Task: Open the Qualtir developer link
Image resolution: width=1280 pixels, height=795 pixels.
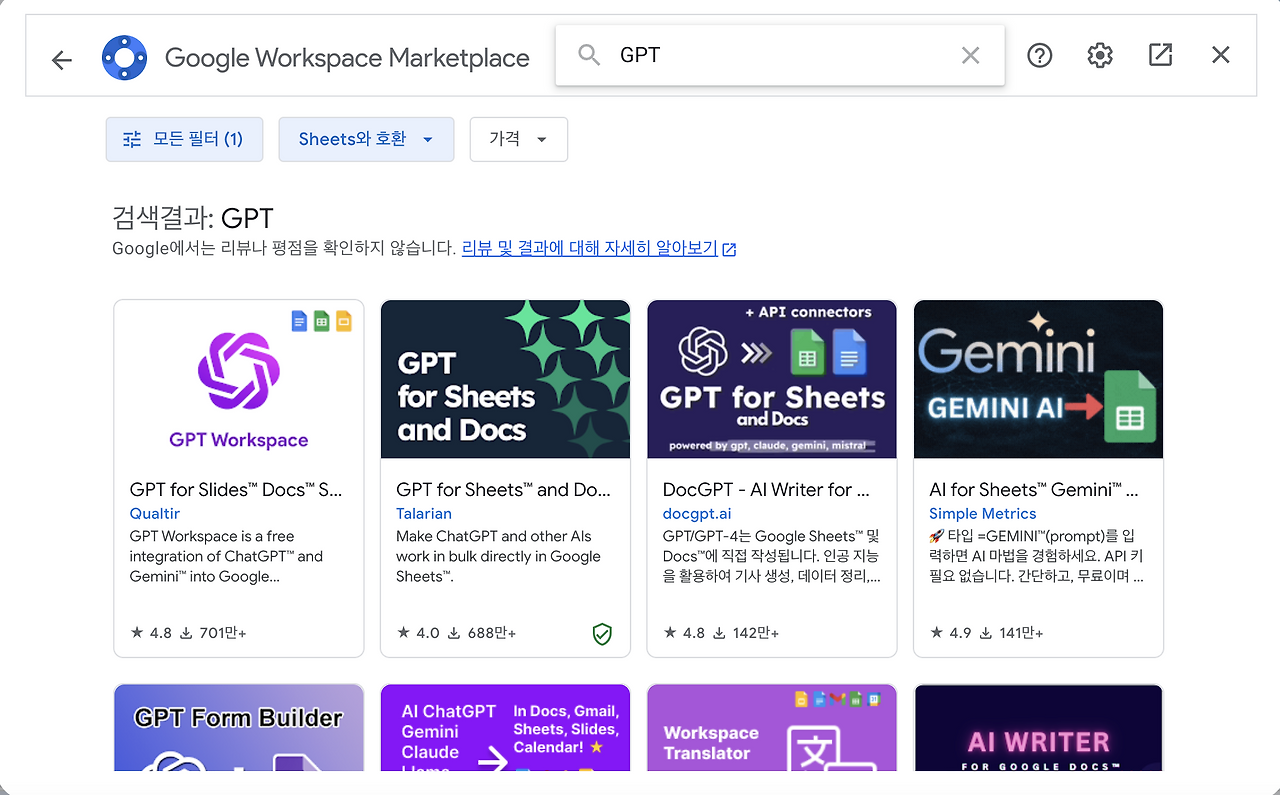Action: point(155,513)
